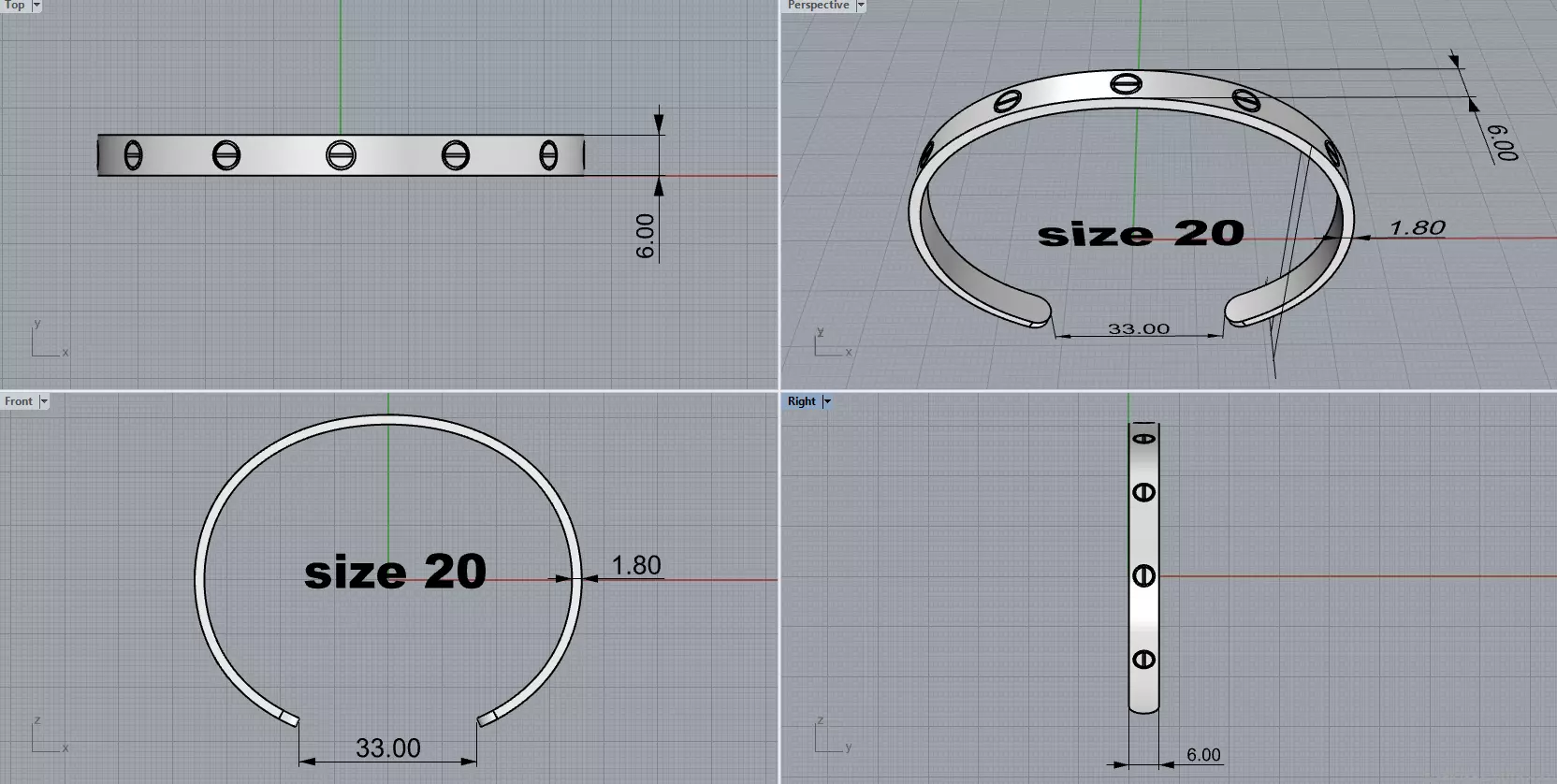The height and width of the screenshot is (784, 1557).
Task: Select the 1.80 dimension in Front viewport
Action: click(x=636, y=565)
